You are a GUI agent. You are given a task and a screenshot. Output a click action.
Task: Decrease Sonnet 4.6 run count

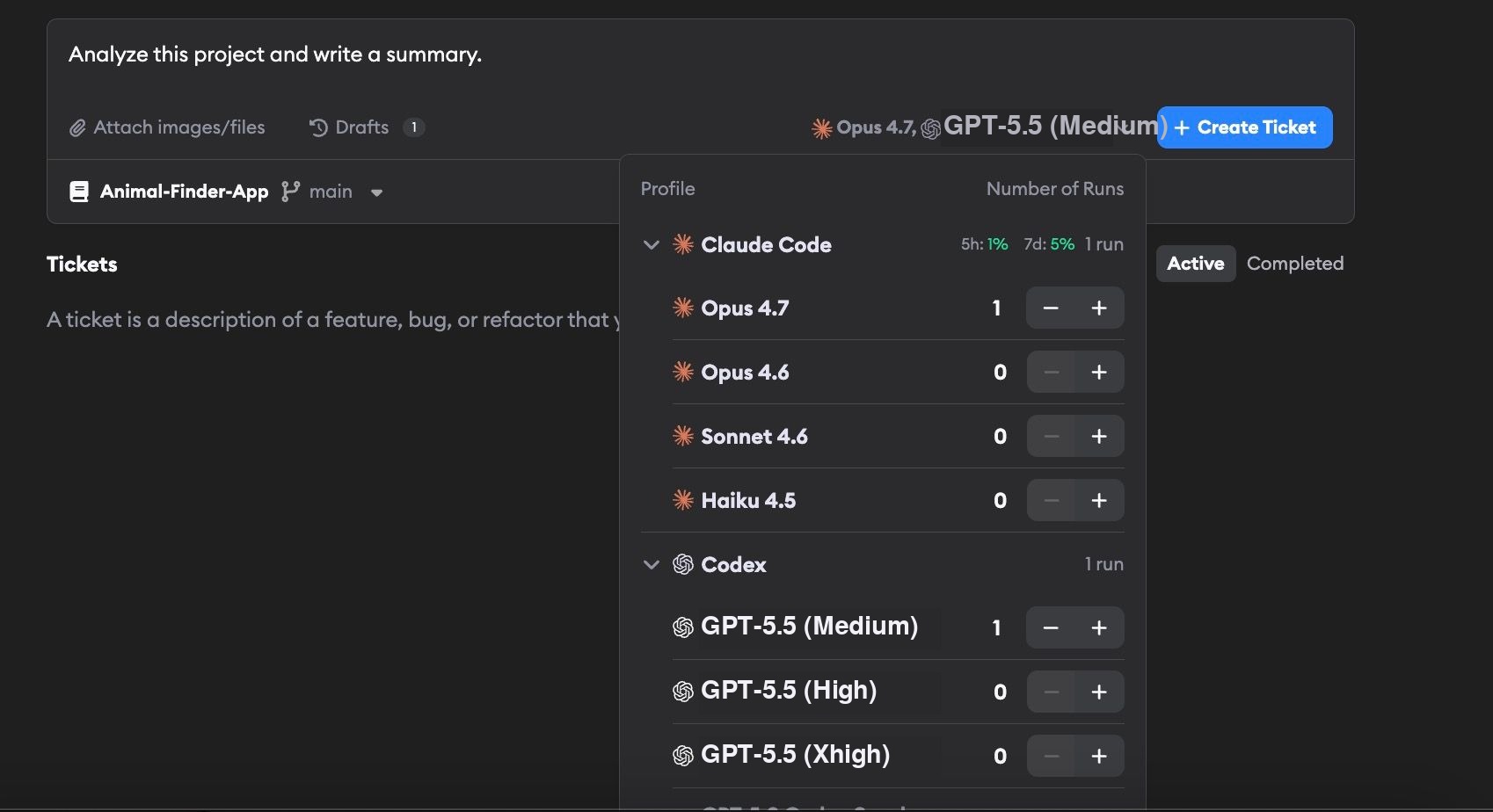(x=1051, y=436)
